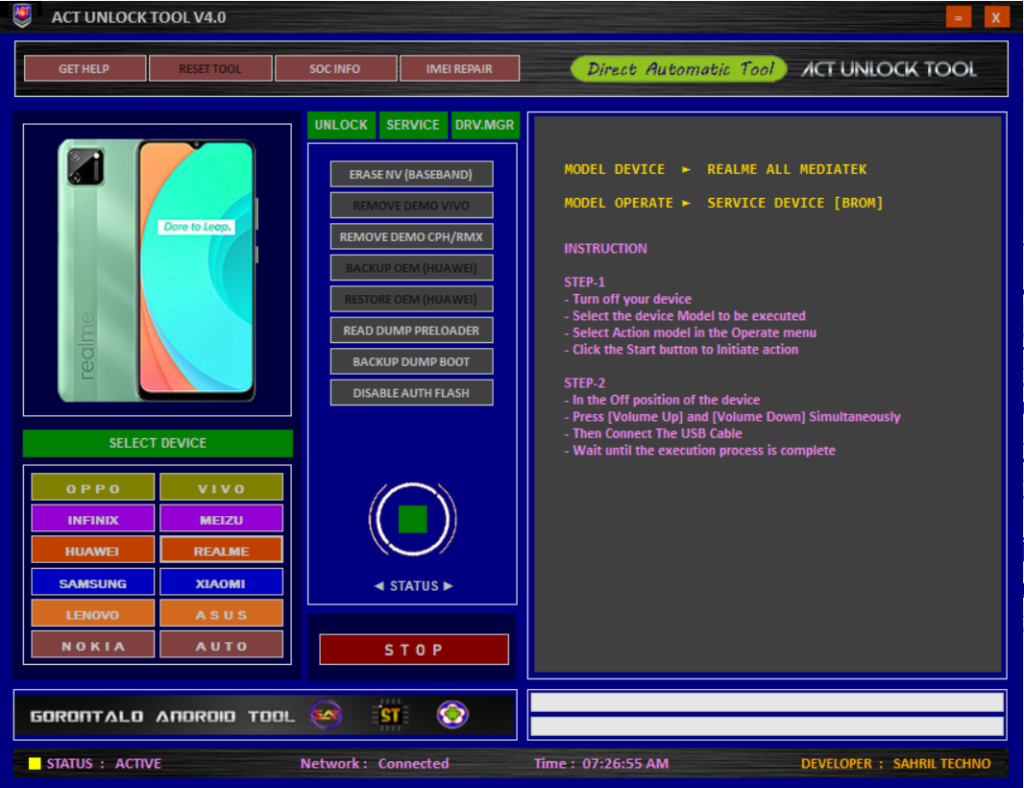
Task: Choose INFINIX brand
Action: click(93, 519)
